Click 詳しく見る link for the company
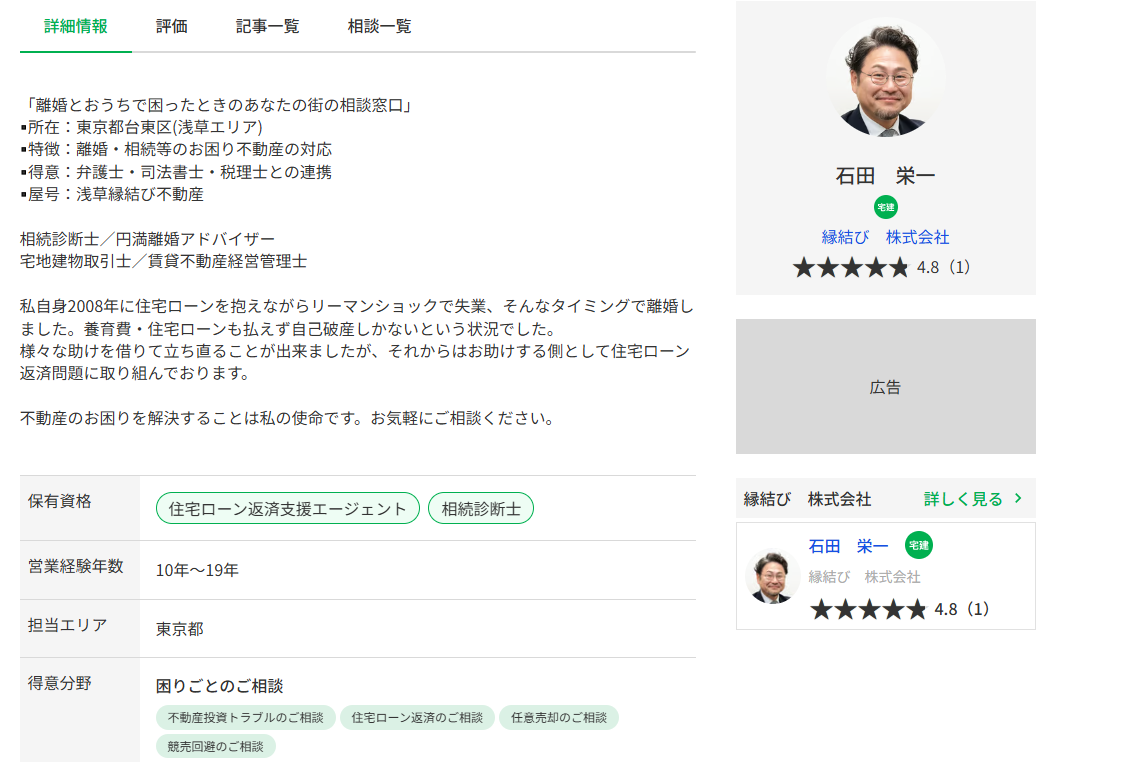The height and width of the screenshot is (762, 1132). coord(962,498)
